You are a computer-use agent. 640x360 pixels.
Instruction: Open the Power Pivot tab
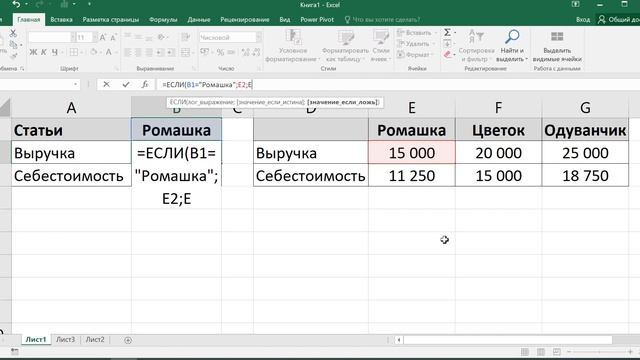pos(317,20)
